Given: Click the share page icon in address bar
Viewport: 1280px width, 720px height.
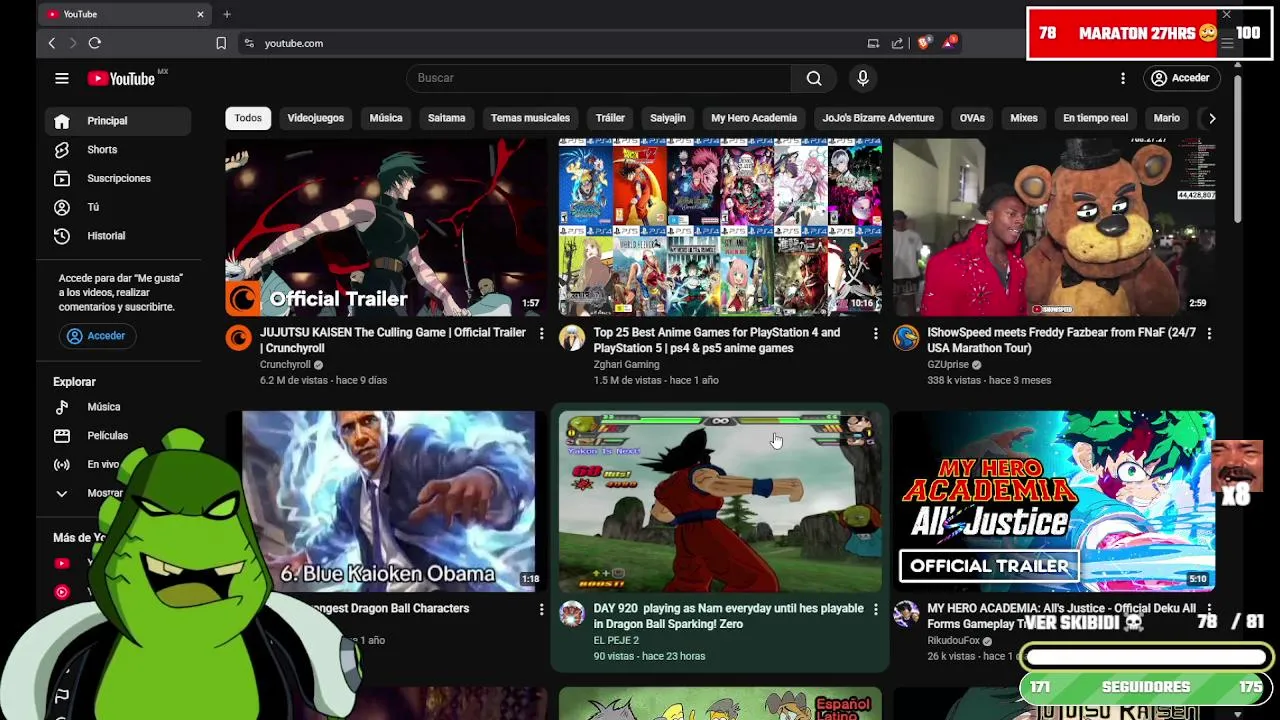Looking at the screenshot, I should (897, 43).
